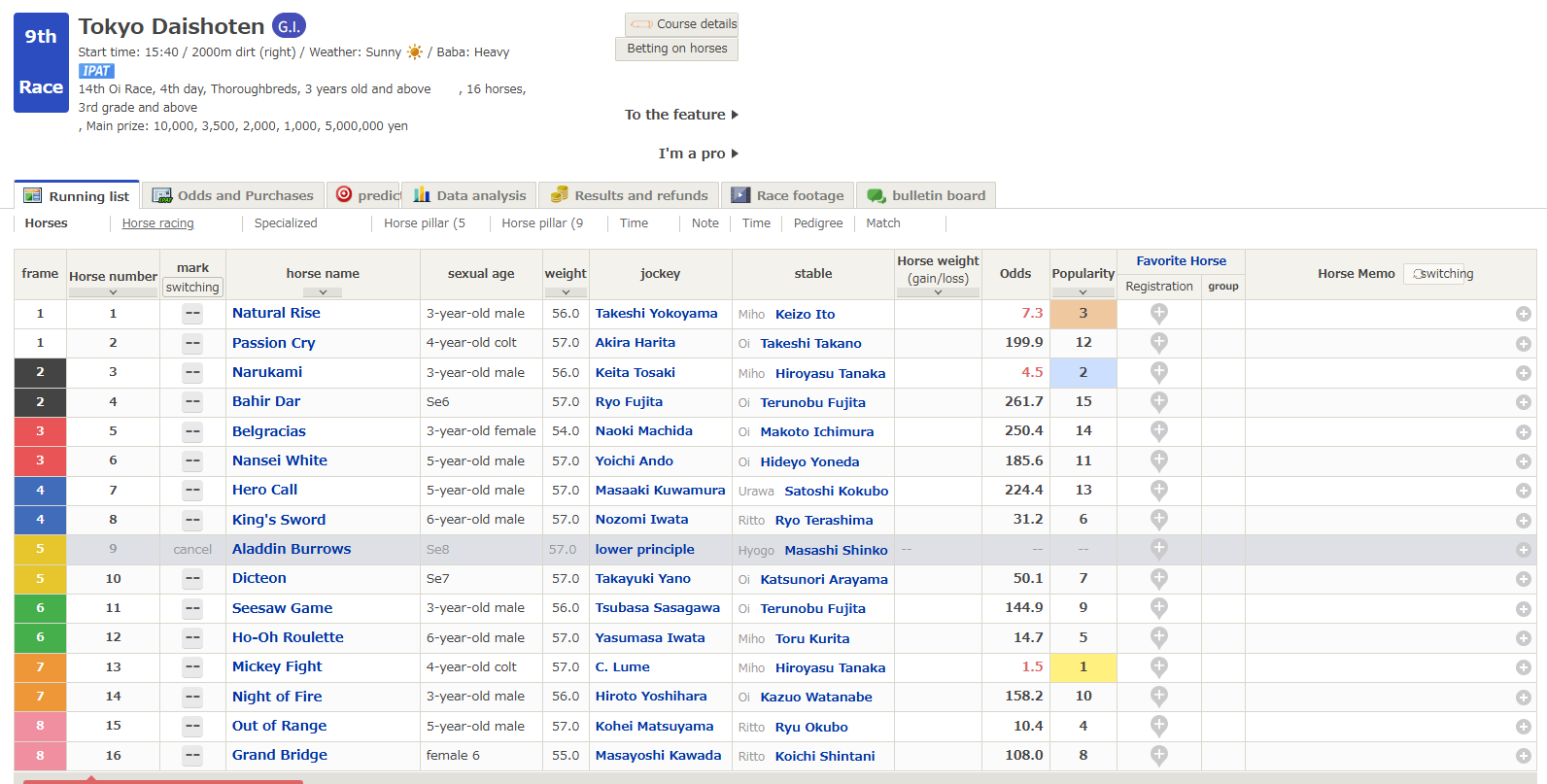Click the Betting on horses button
This screenshot has width=1547, height=784.
coord(677,49)
